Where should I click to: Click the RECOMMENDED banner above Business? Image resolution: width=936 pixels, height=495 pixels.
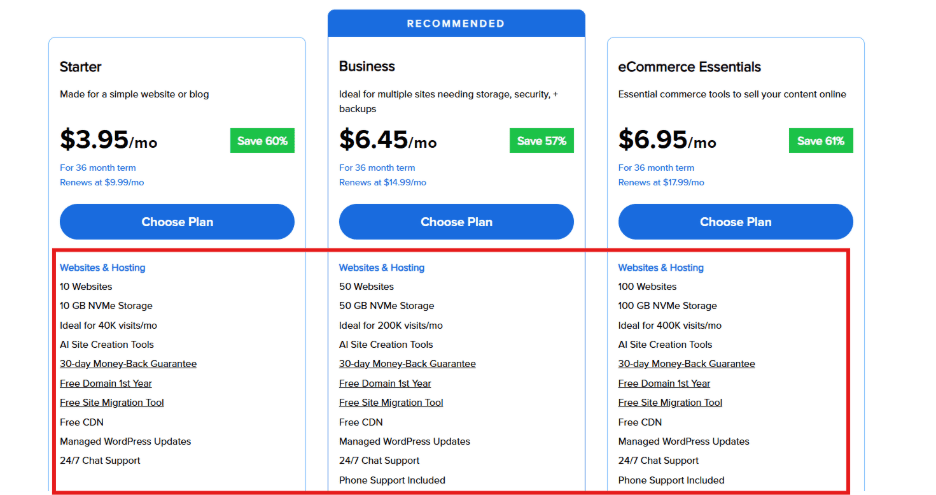[456, 23]
